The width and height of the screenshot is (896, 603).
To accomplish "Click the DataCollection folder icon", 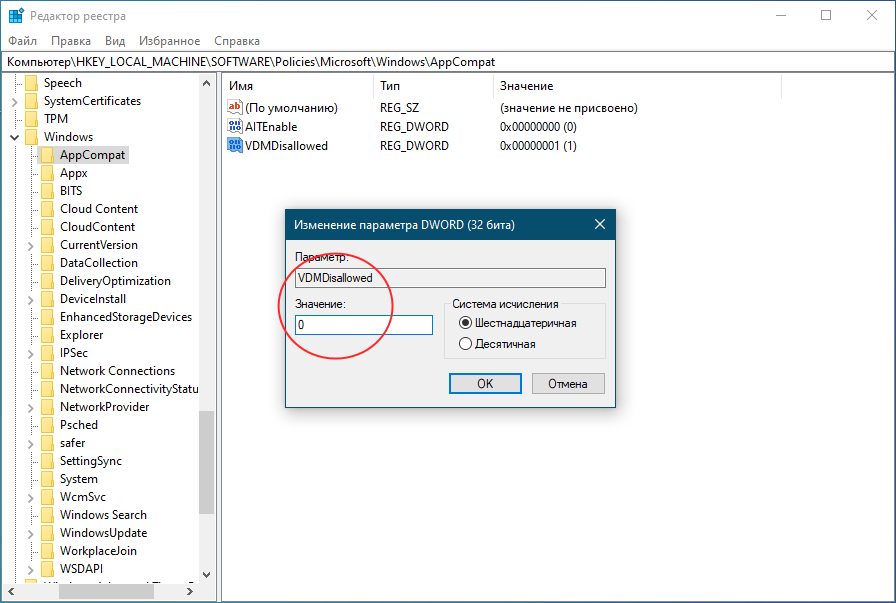I will click(48, 263).
